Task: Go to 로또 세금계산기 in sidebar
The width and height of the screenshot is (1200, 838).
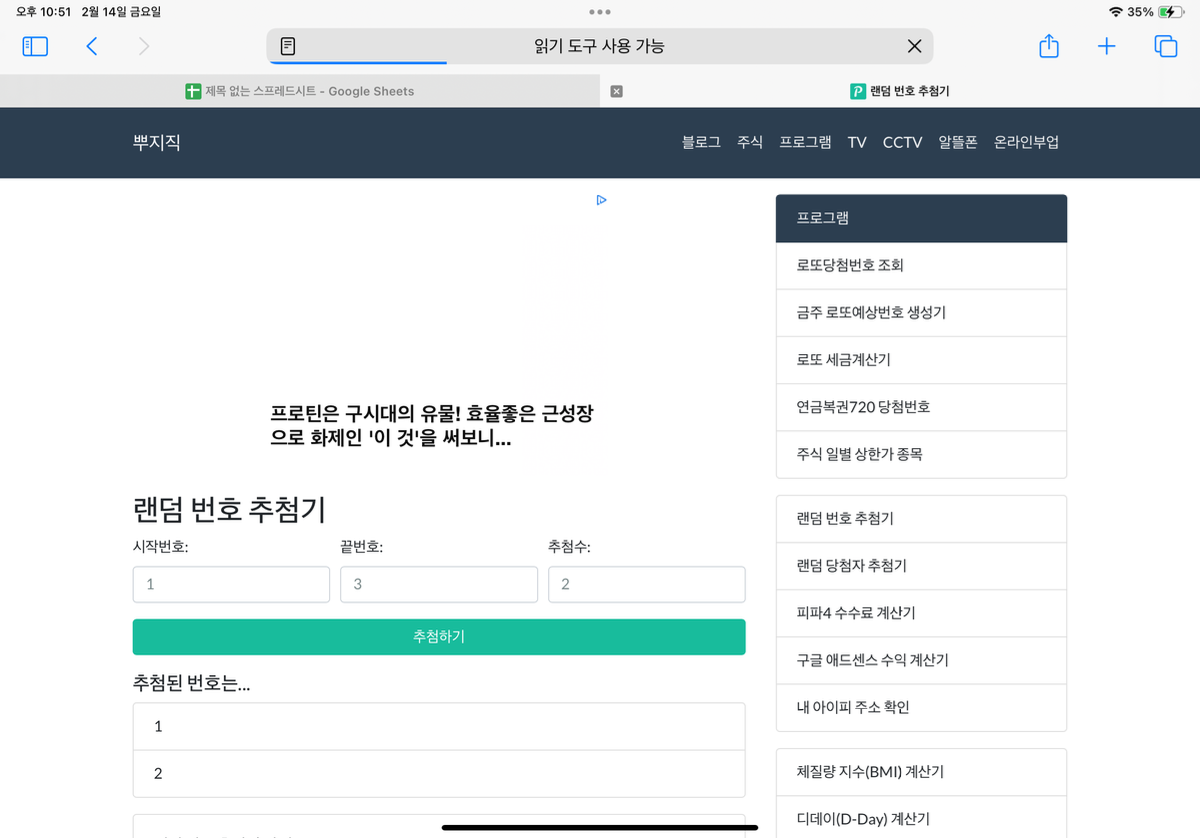Action: click(x=843, y=360)
